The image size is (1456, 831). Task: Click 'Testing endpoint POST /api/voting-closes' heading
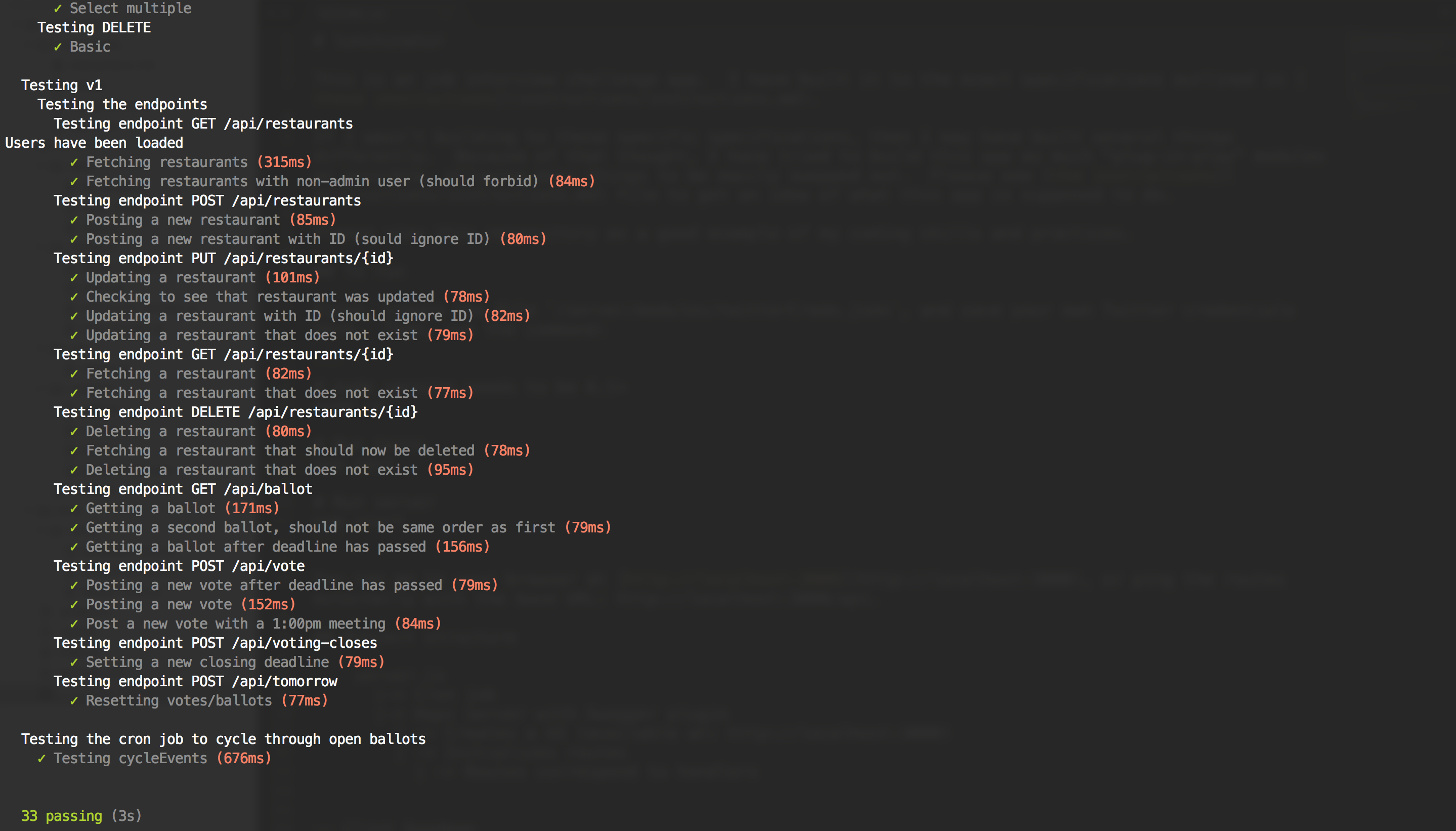pyautogui.click(x=216, y=643)
